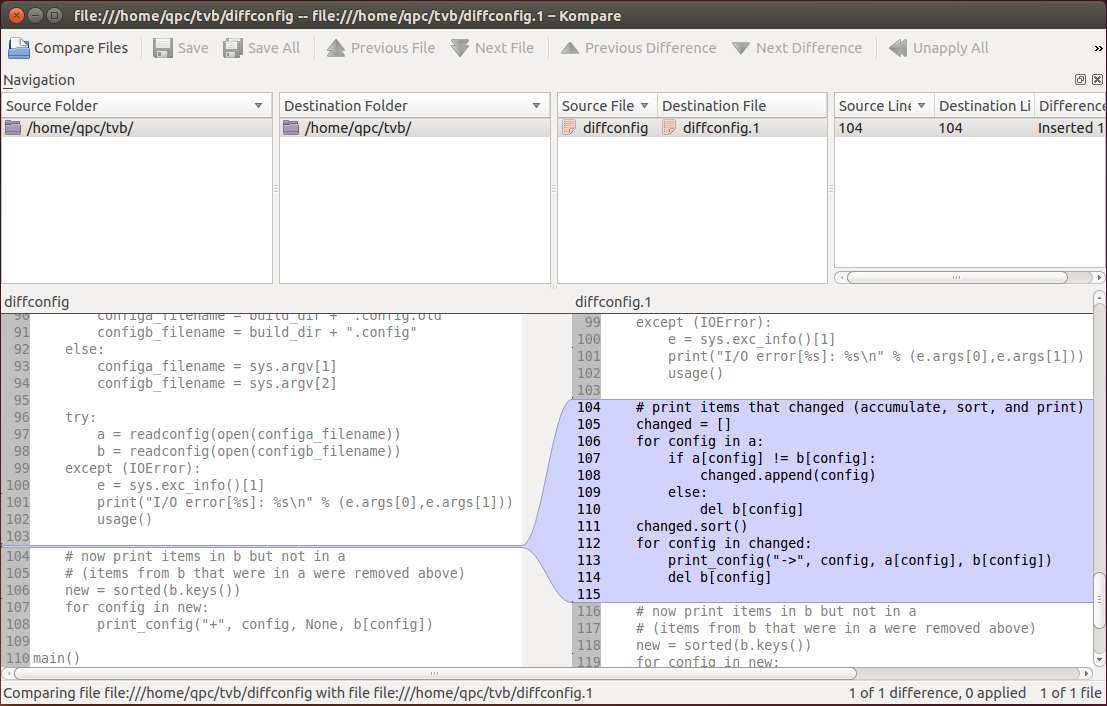Jump to Next File in toolbar

pyautogui.click(x=460, y=48)
